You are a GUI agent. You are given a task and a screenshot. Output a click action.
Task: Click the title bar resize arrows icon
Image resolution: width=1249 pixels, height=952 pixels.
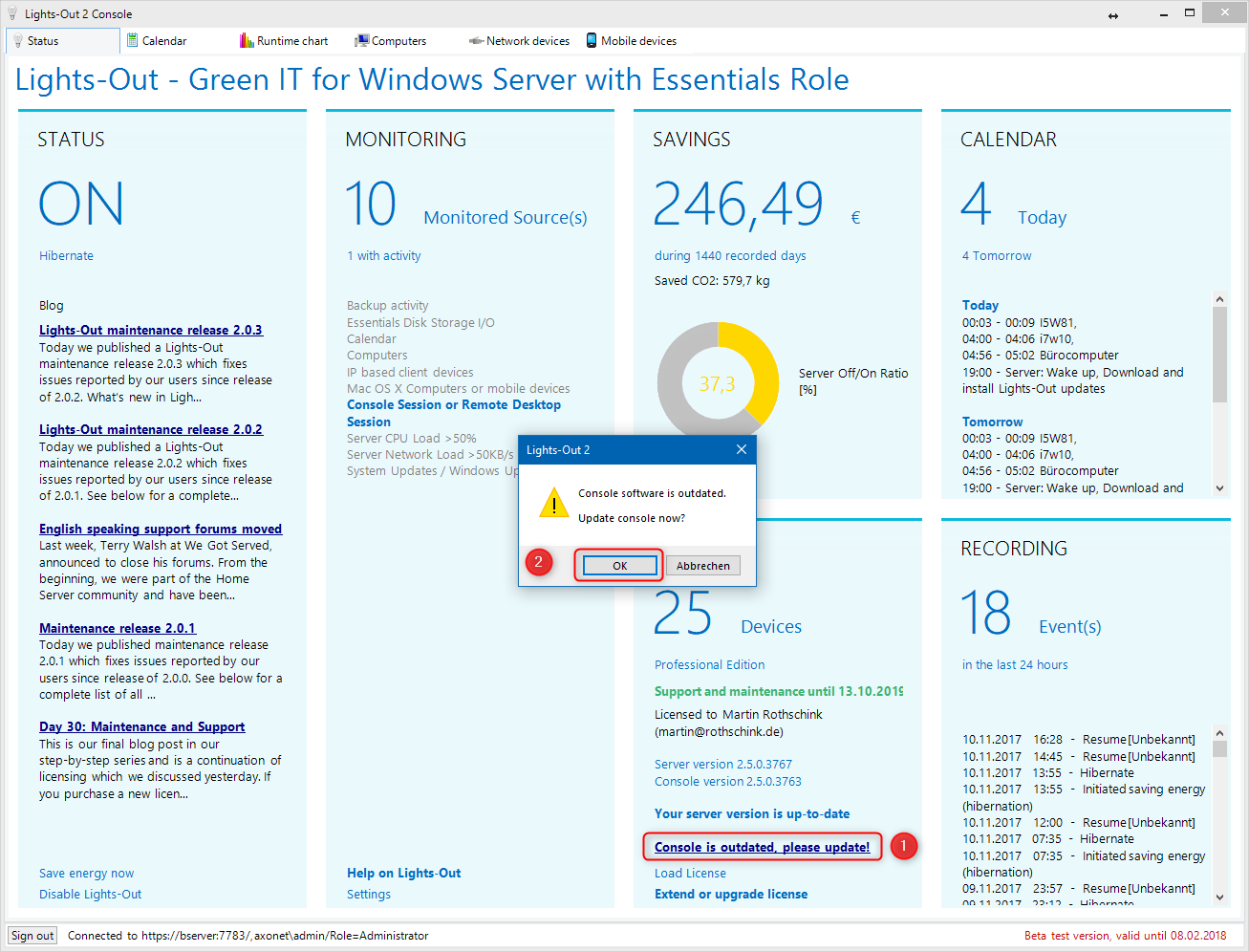[x=1113, y=15]
